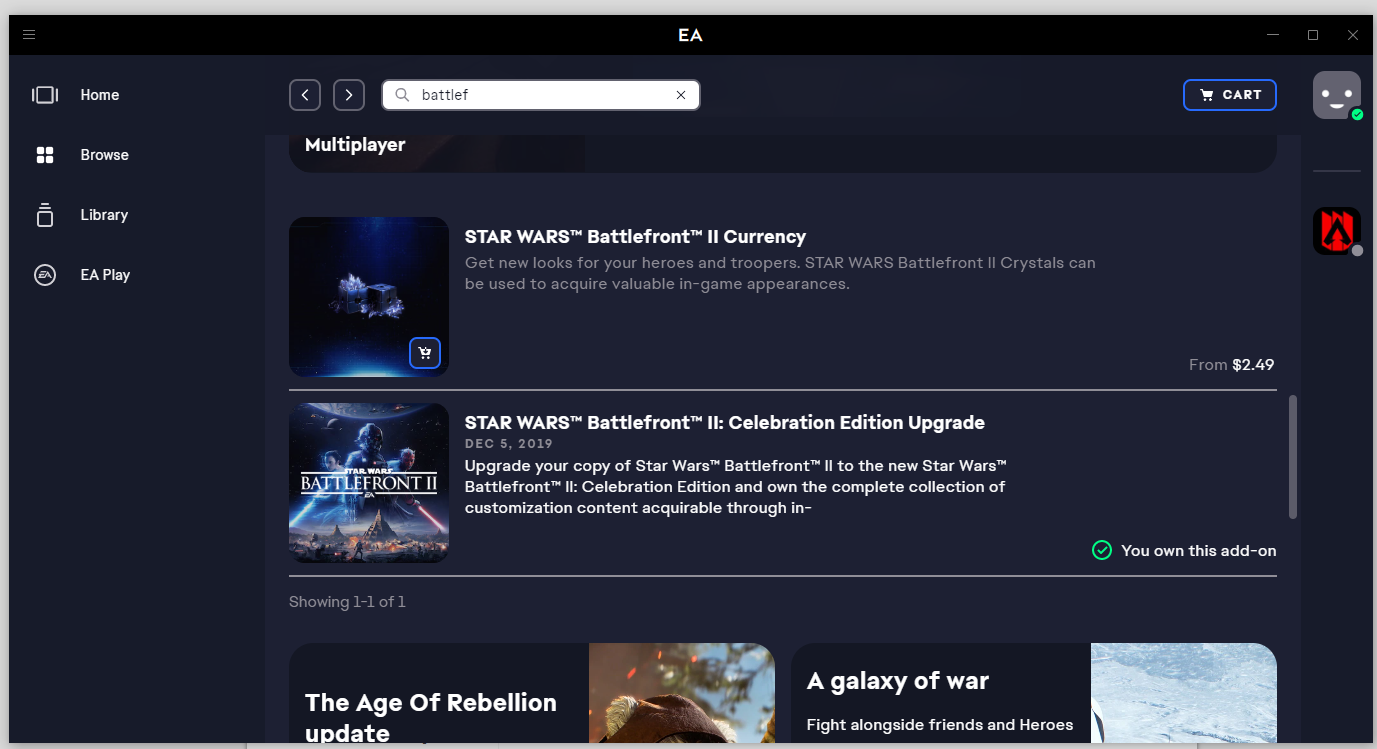Click the Library icon in sidebar
The width and height of the screenshot is (1377, 749).
pyautogui.click(x=45, y=215)
